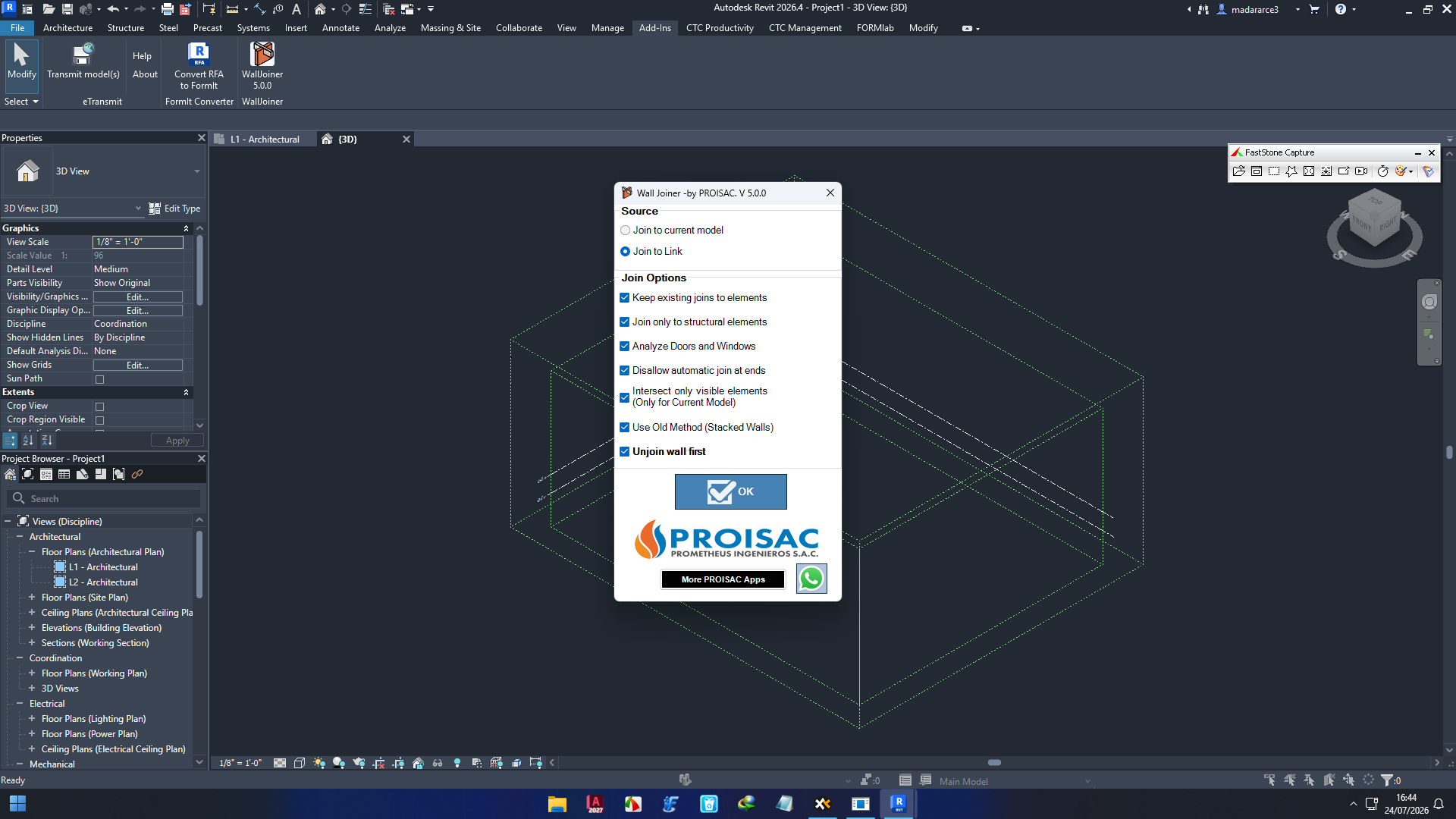
Task: Open the Architecture ribbon tab
Action: click(67, 28)
